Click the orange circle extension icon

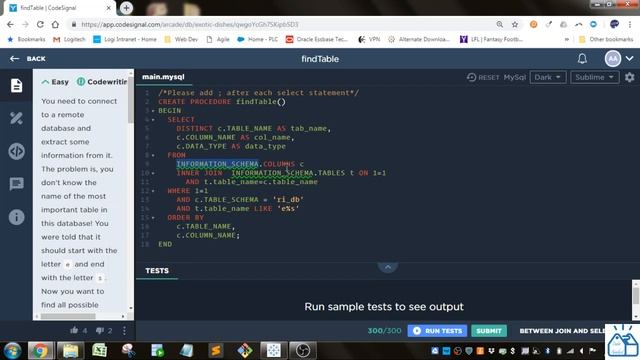(533, 24)
